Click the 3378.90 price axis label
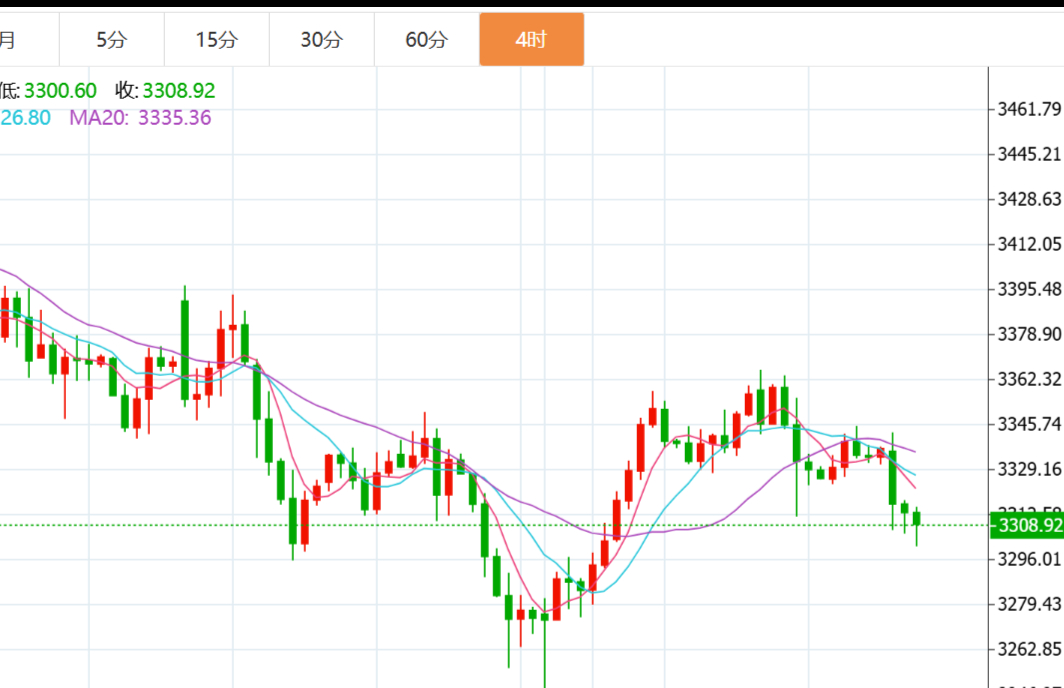This screenshot has height=688, width=1064. pos(1029,334)
